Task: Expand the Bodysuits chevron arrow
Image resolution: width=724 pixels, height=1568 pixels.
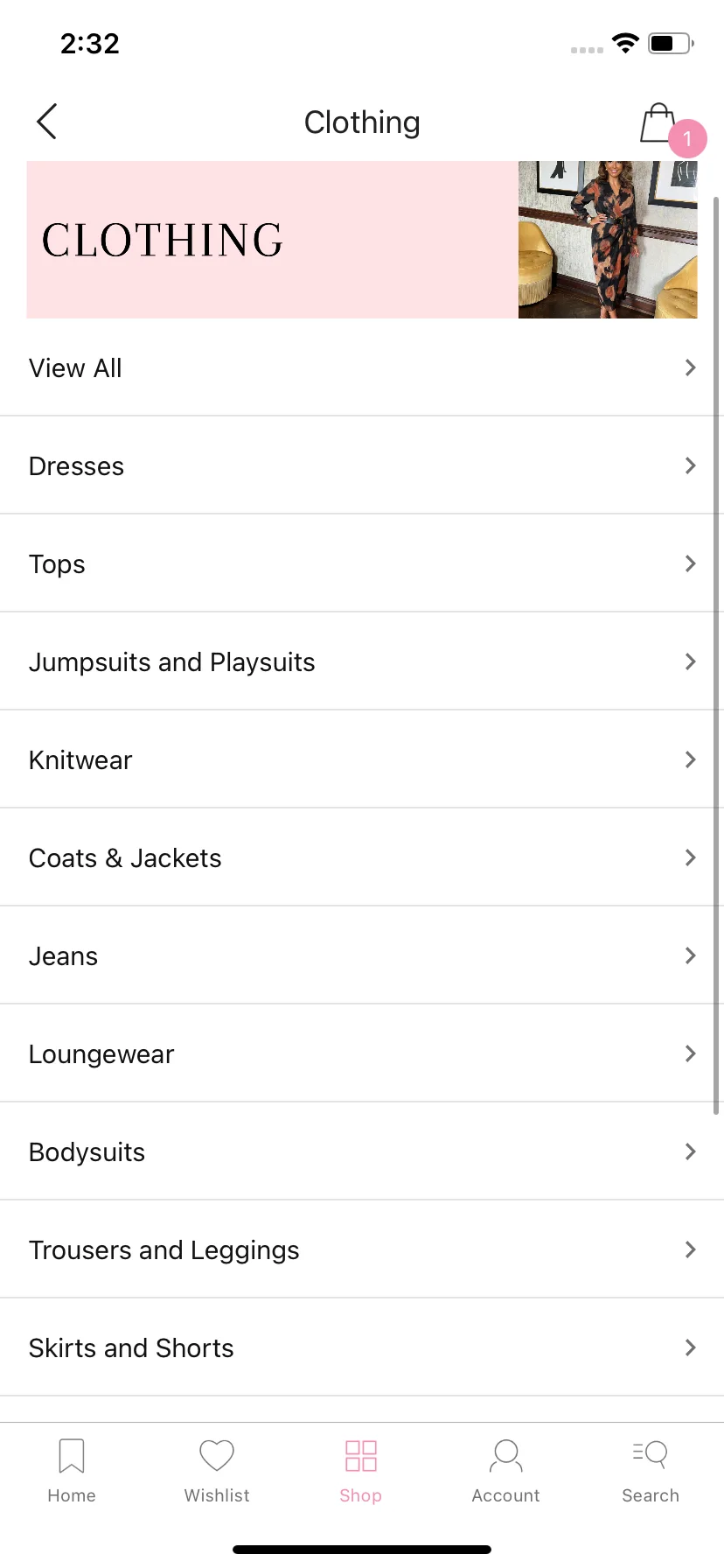Action: coord(690,1151)
